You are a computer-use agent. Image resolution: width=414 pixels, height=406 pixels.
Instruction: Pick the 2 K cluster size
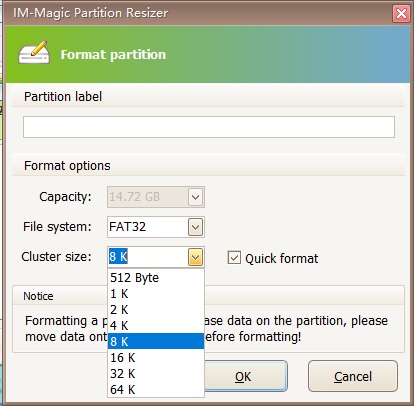(x=156, y=310)
